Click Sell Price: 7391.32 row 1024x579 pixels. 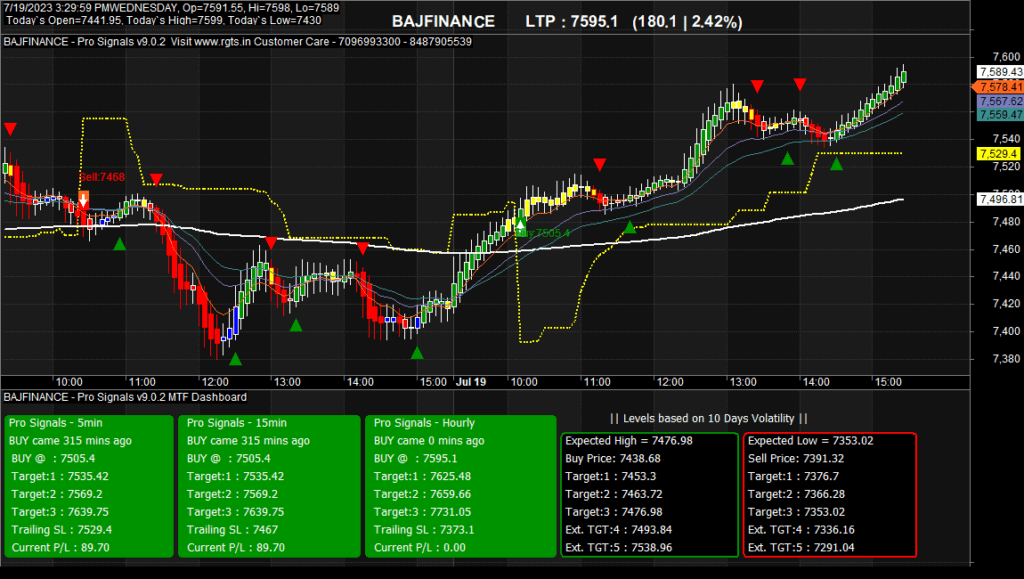pyautogui.click(x=795, y=458)
